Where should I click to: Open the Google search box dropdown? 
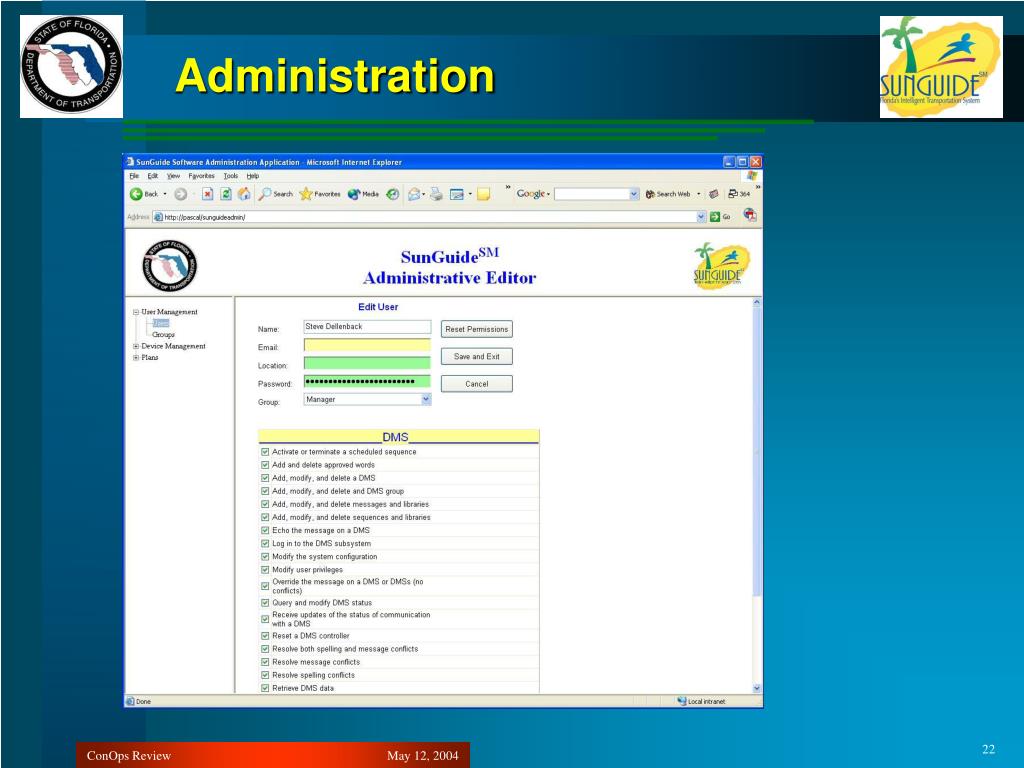[x=633, y=194]
